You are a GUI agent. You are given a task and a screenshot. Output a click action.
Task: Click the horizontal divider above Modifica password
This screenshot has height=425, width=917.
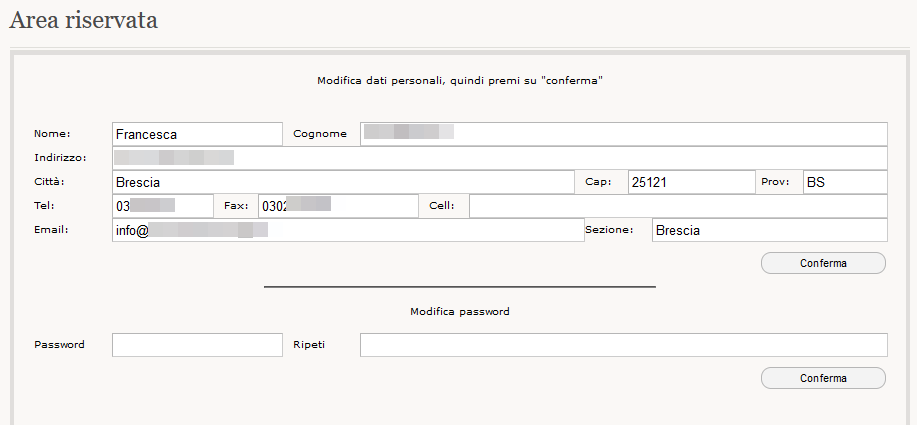tap(459, 287)
